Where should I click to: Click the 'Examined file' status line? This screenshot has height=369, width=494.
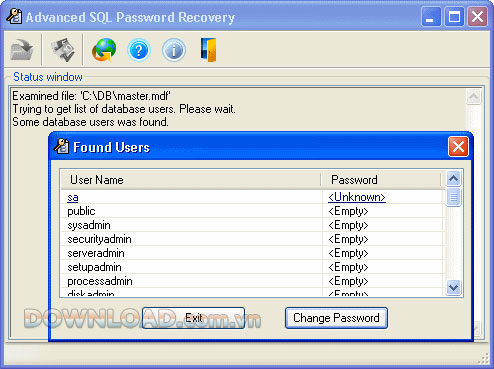pos(91,96)
